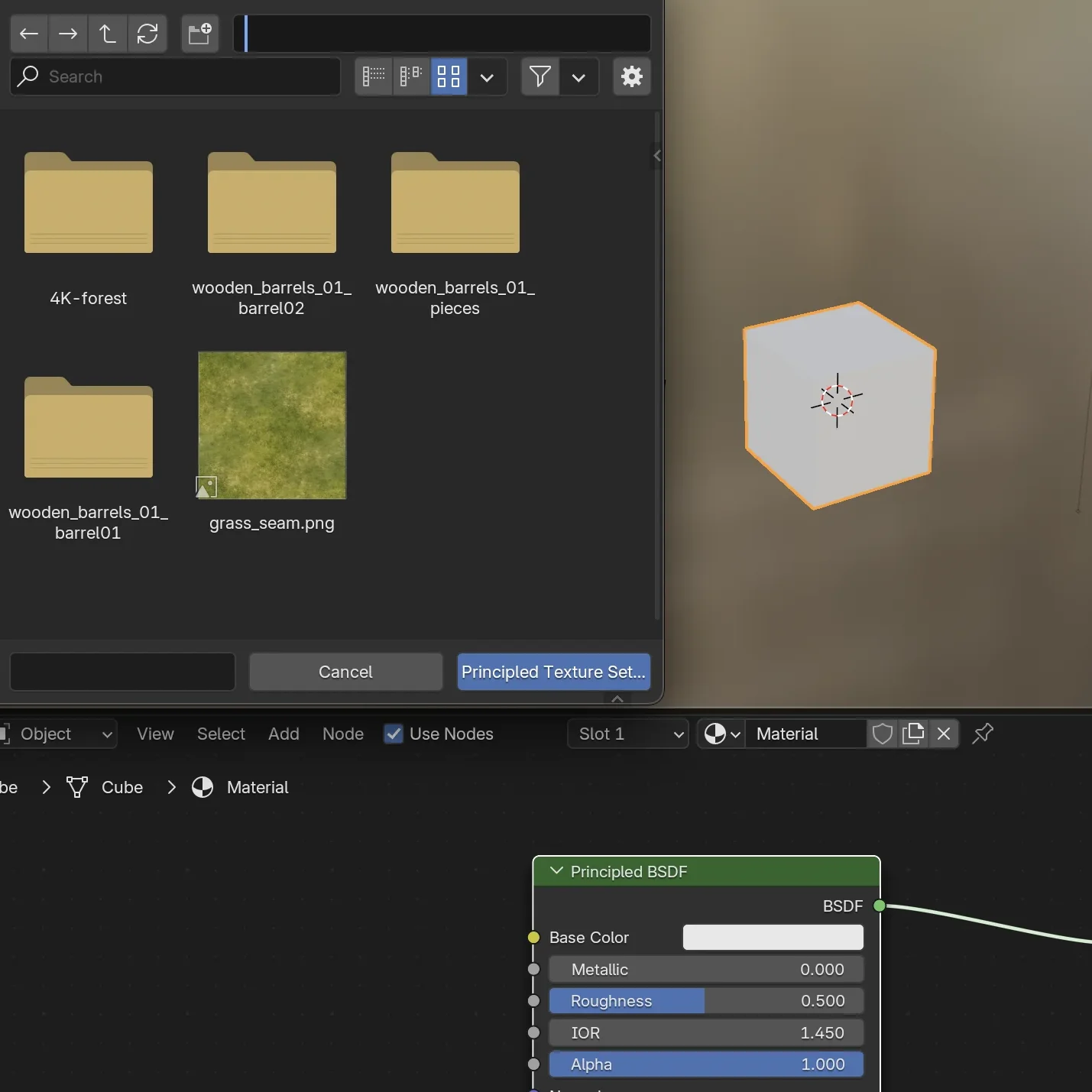The width and height of the screenshot is (1092, 1092).
Task: Switch to vertical list display
Action: 374,76
